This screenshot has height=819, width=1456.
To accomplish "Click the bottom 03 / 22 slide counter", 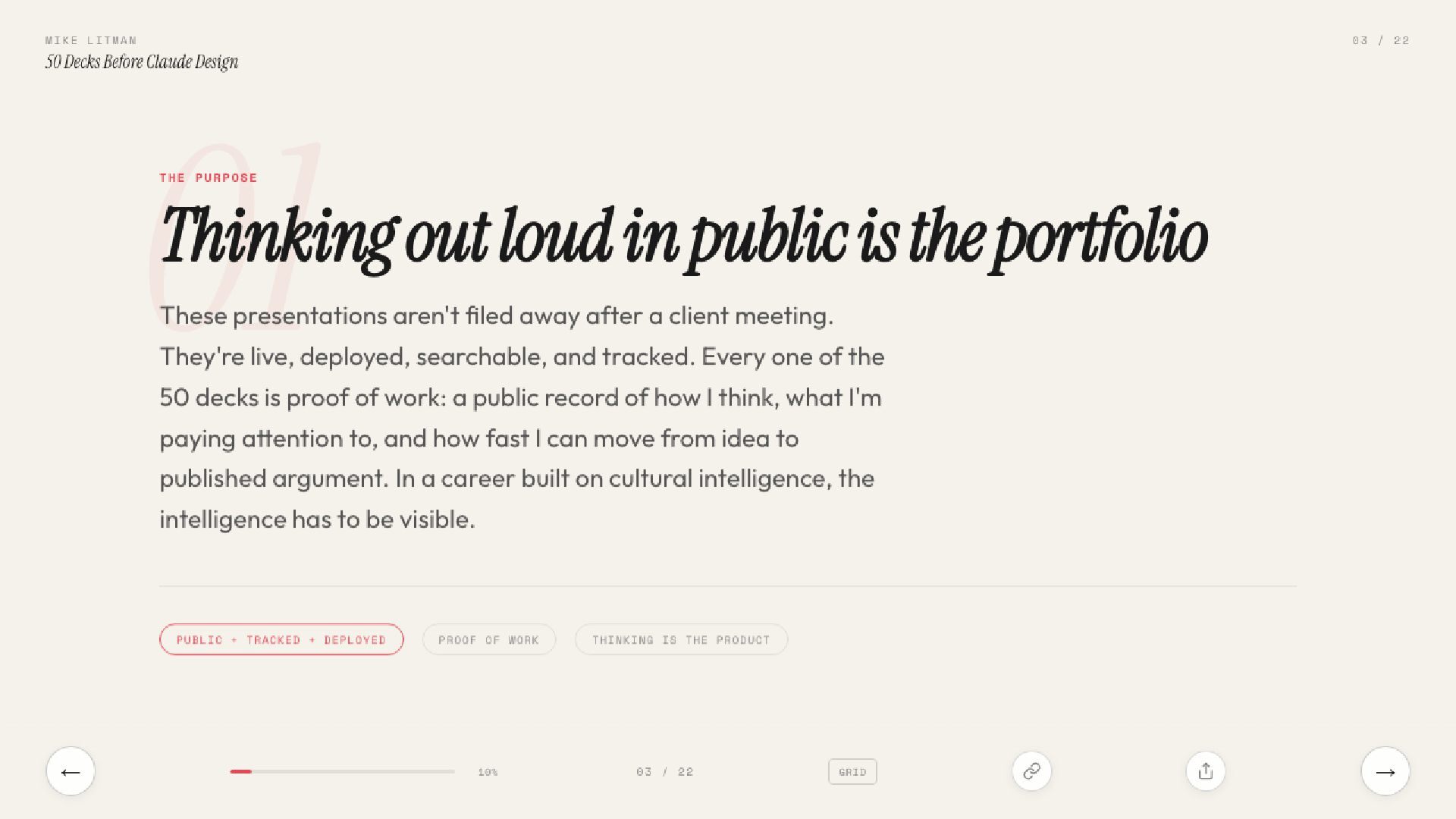I will click(x=665, y=772).
